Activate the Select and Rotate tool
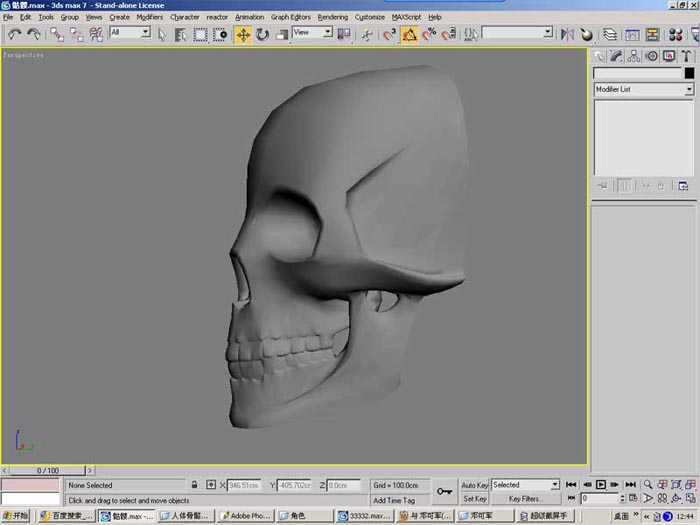Image resolution: width=700 pixels, height=525 pixels. pos(262,34)
